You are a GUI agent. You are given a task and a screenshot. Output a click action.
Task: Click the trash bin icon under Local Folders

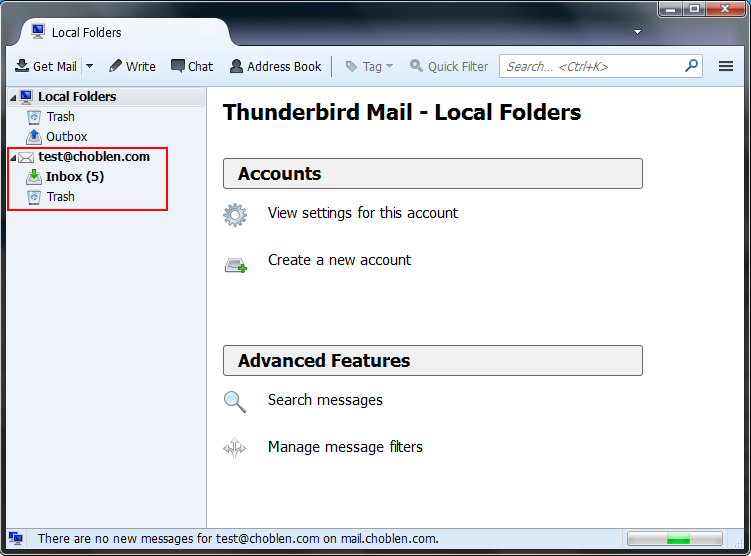point(34,117)
